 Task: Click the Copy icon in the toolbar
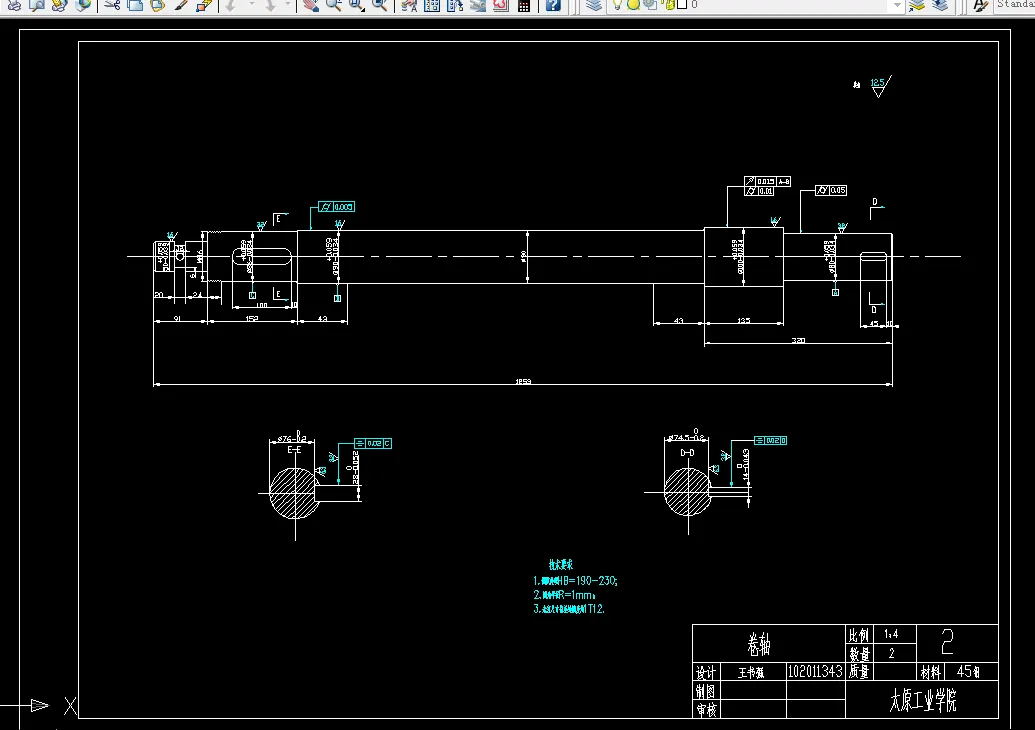tap(135, 5)
